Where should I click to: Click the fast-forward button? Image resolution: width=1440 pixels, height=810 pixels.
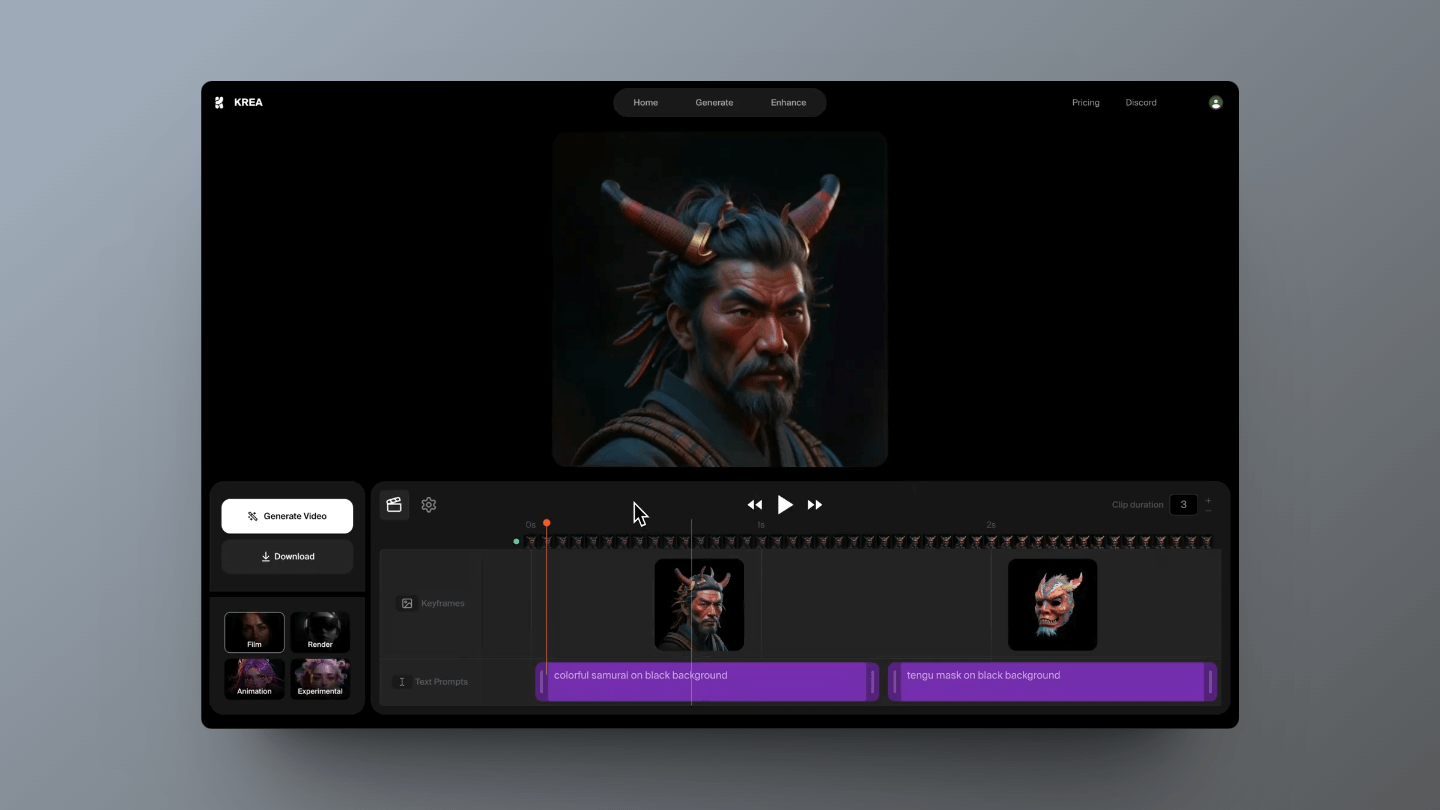click(815, 505)
